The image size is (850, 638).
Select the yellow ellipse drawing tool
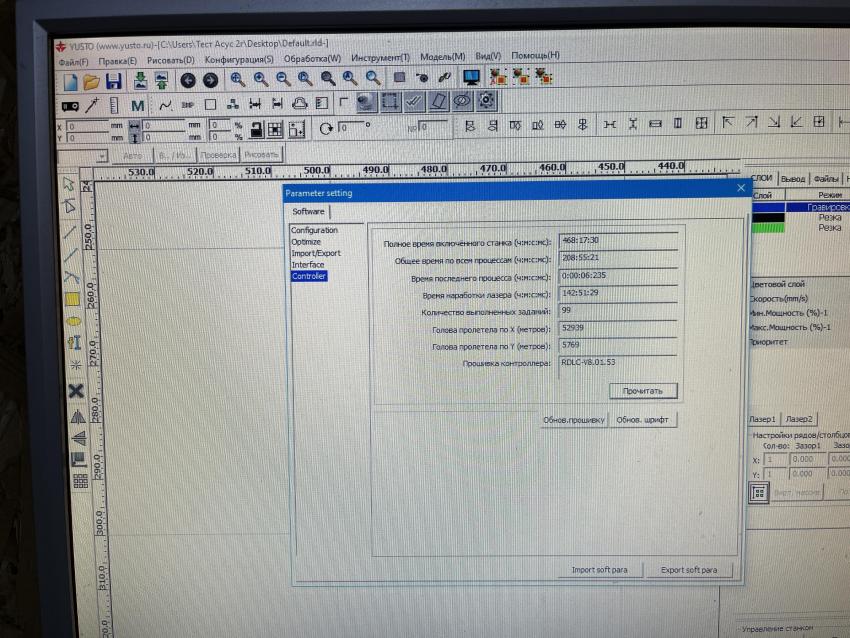(73, 321)
